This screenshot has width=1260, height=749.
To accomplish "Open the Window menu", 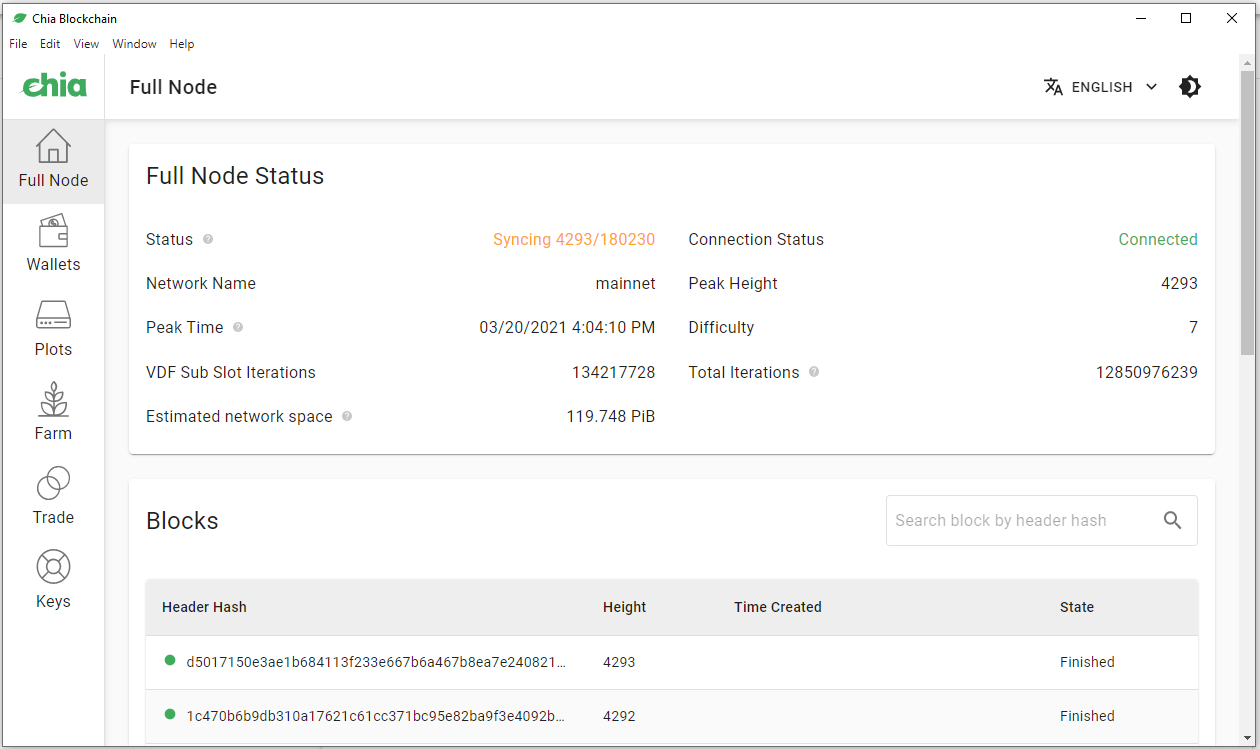I will coord(134,44).
